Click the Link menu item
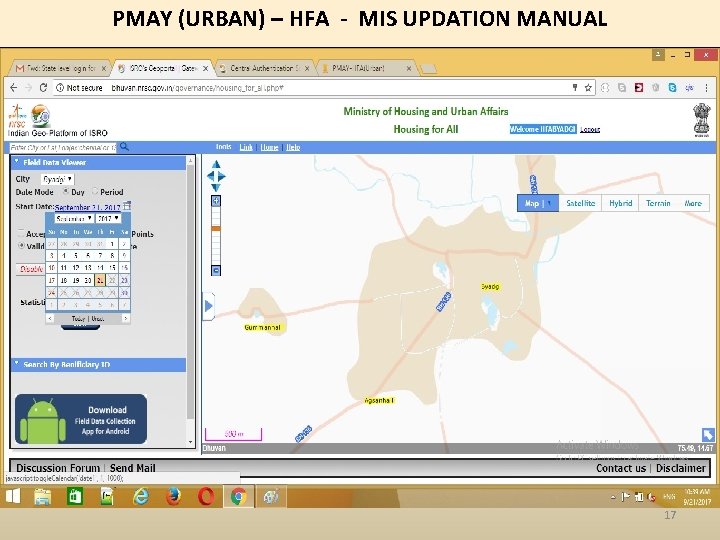The height and width of the screenshot is (540, 720). click(x=246, y=147)
